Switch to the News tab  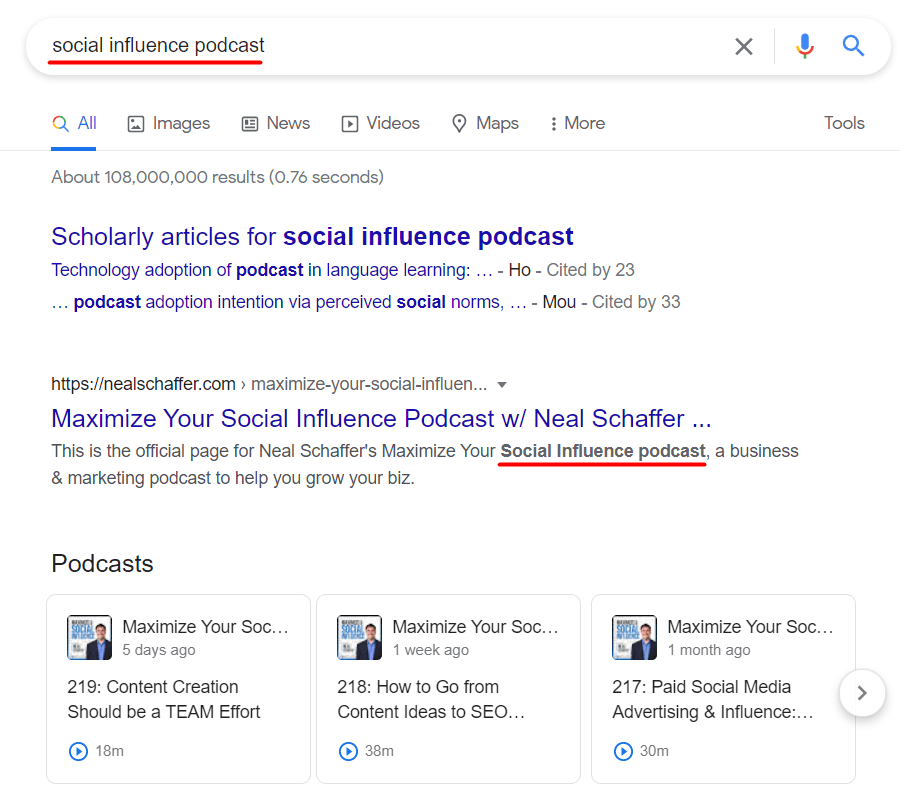tap(276, 123)
